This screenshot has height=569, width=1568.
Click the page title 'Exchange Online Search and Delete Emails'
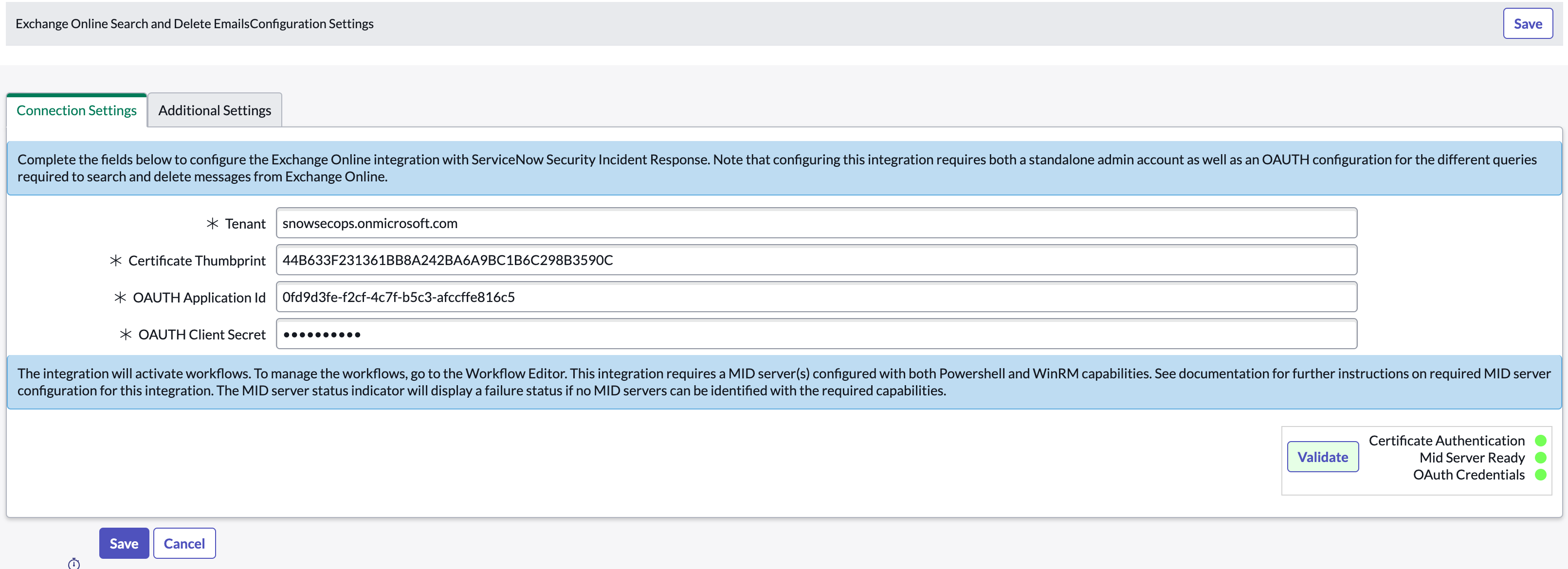tap(133, 24)
